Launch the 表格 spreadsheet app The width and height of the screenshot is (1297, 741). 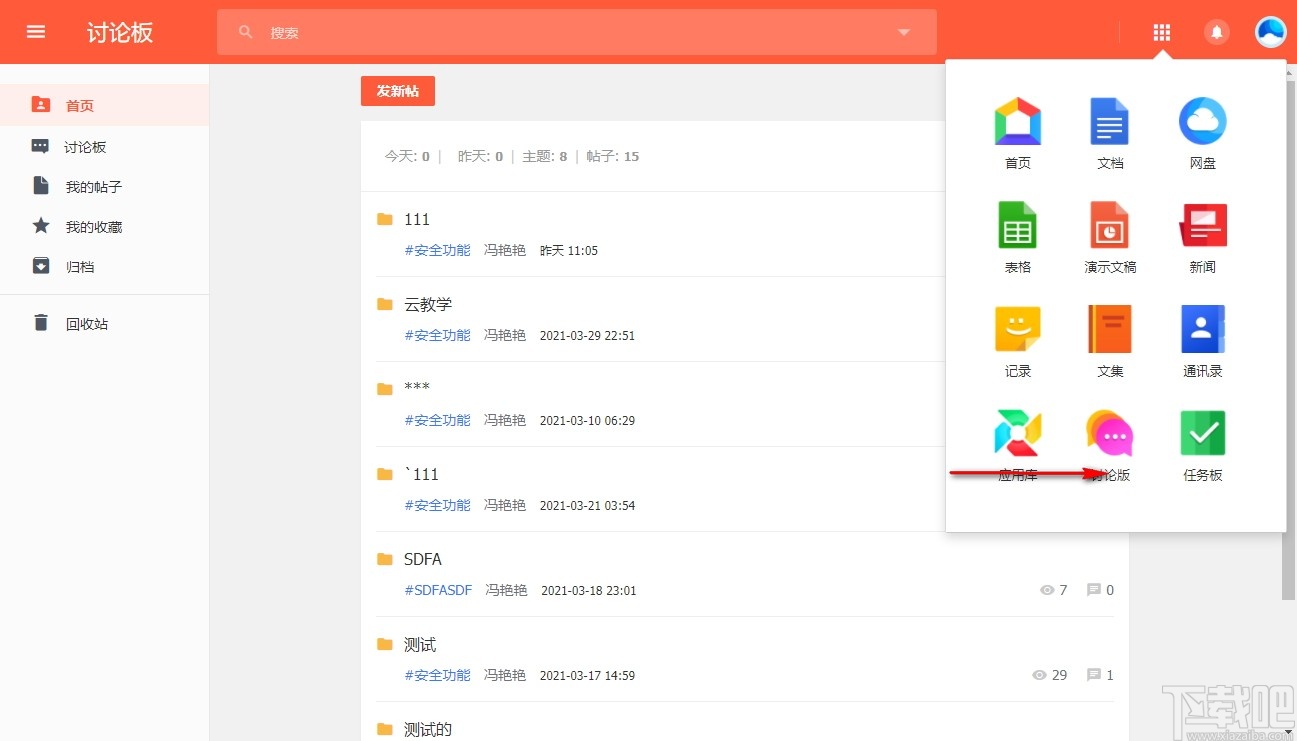1018,238
